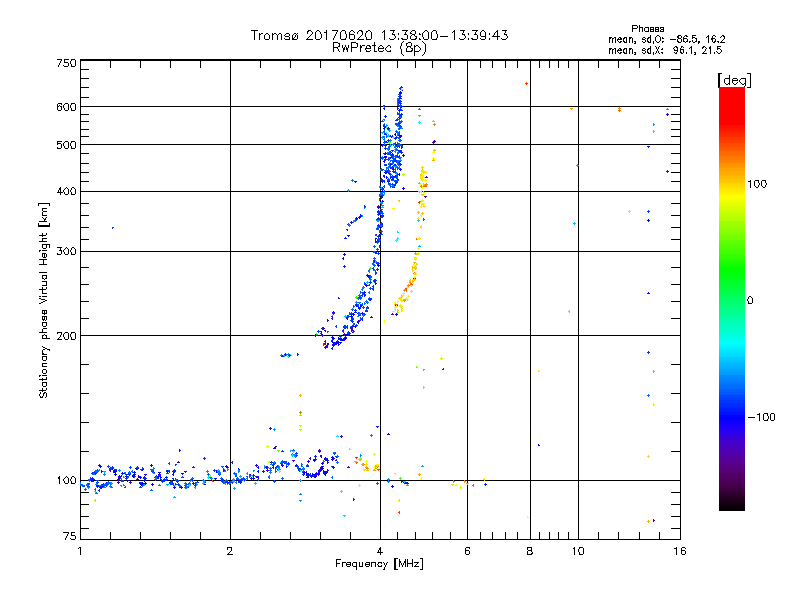Click the 'RwPretec (8p)' subtitle
The height and width of the screenshot is (600, 800).
(379, 48)
